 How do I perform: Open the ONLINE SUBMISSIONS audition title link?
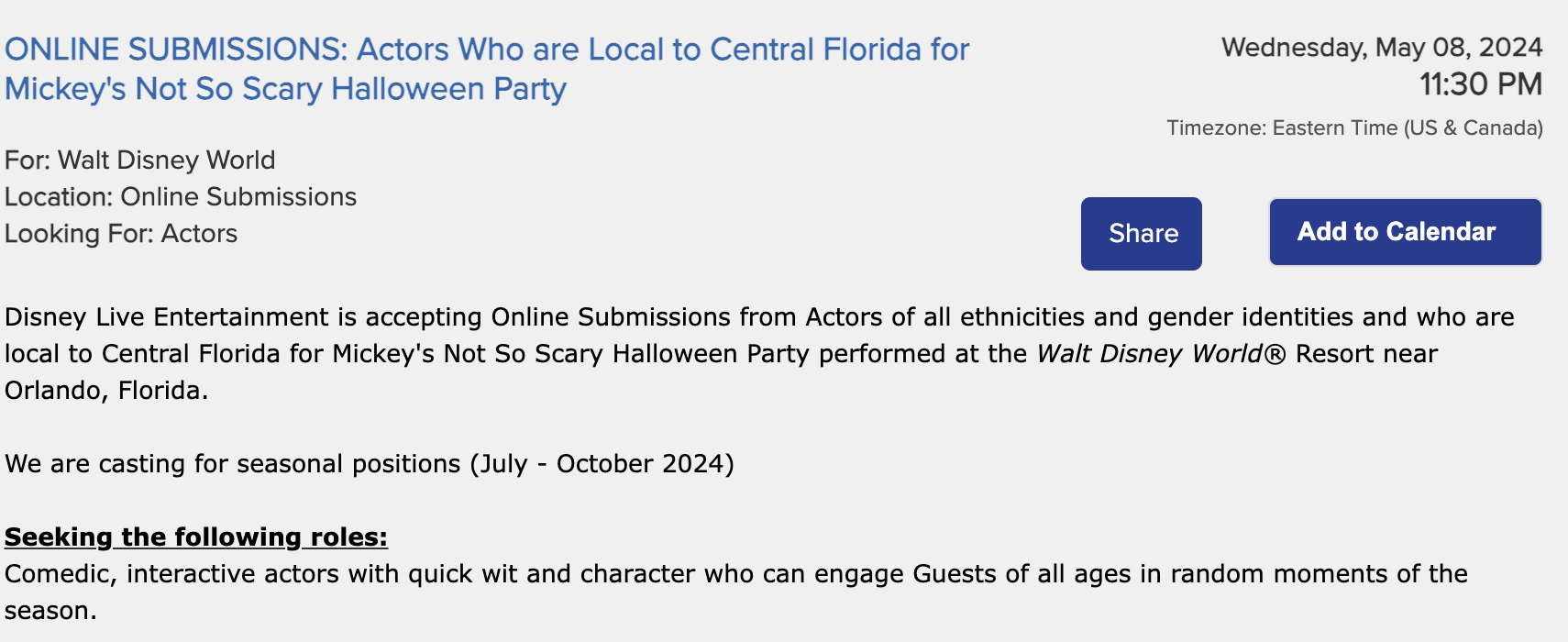click(x=486, y=50)
